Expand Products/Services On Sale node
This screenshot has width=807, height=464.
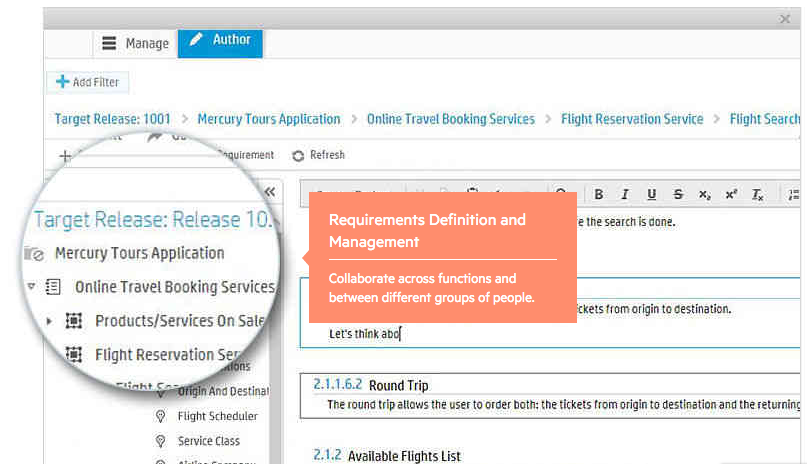point(49,321)
